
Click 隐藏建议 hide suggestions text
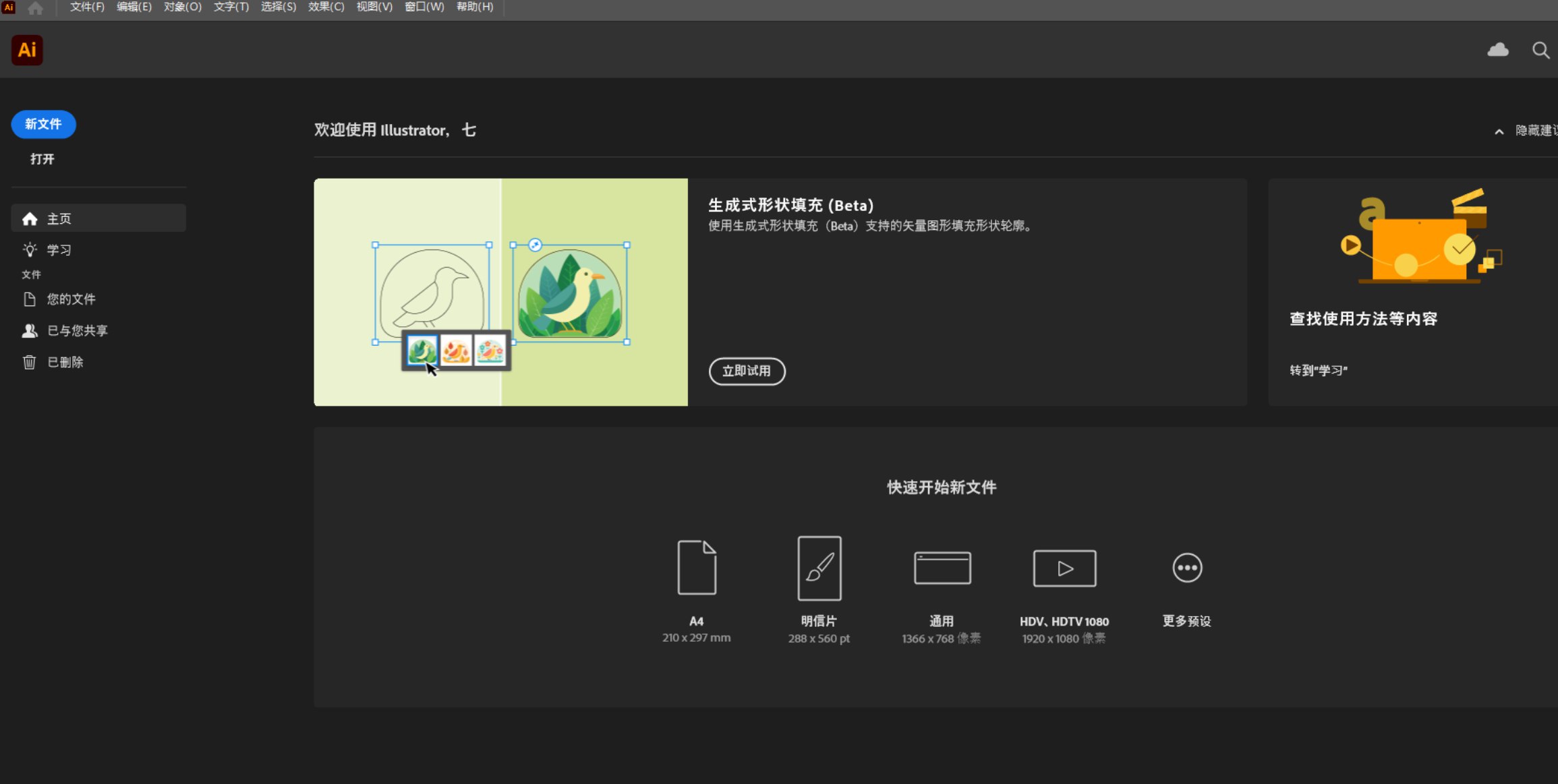1536,131
